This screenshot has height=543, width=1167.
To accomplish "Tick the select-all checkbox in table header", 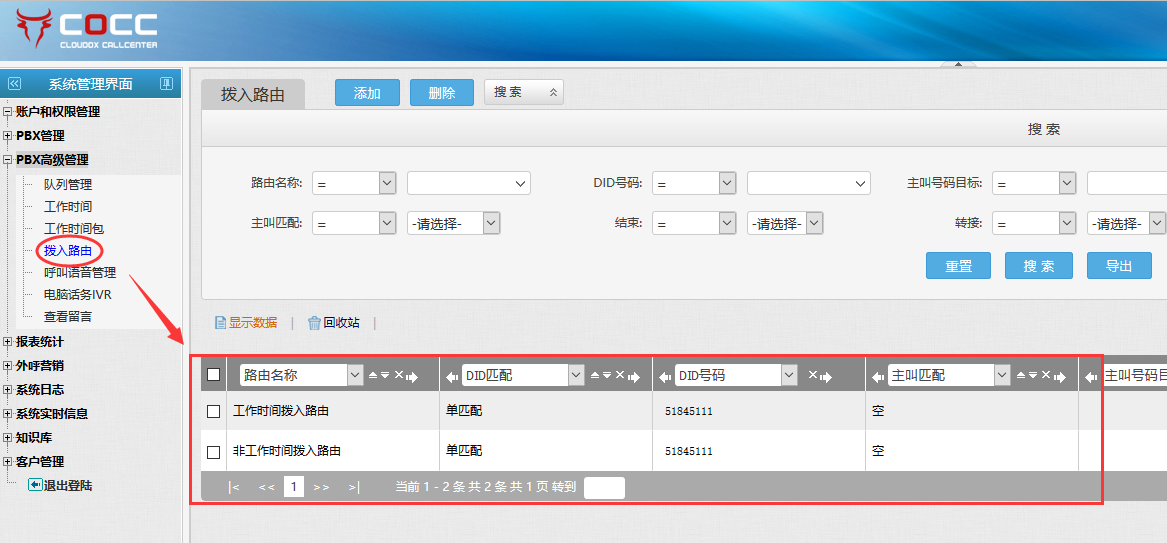I will pyautogui.click(x=213, y=375).
